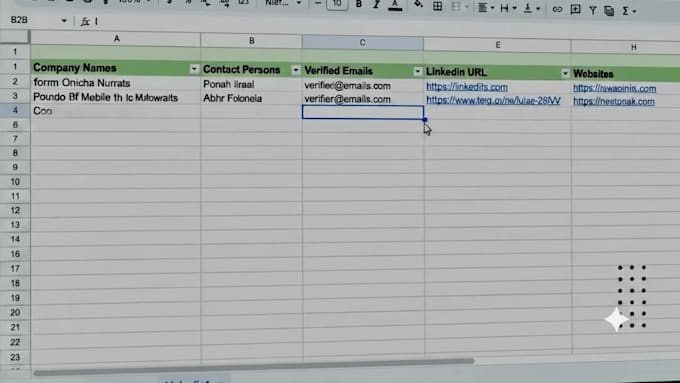Select cell 'forrm Onicha Nurrats'
This screenshot has height=383, width=680.
(x=115, y=83)
